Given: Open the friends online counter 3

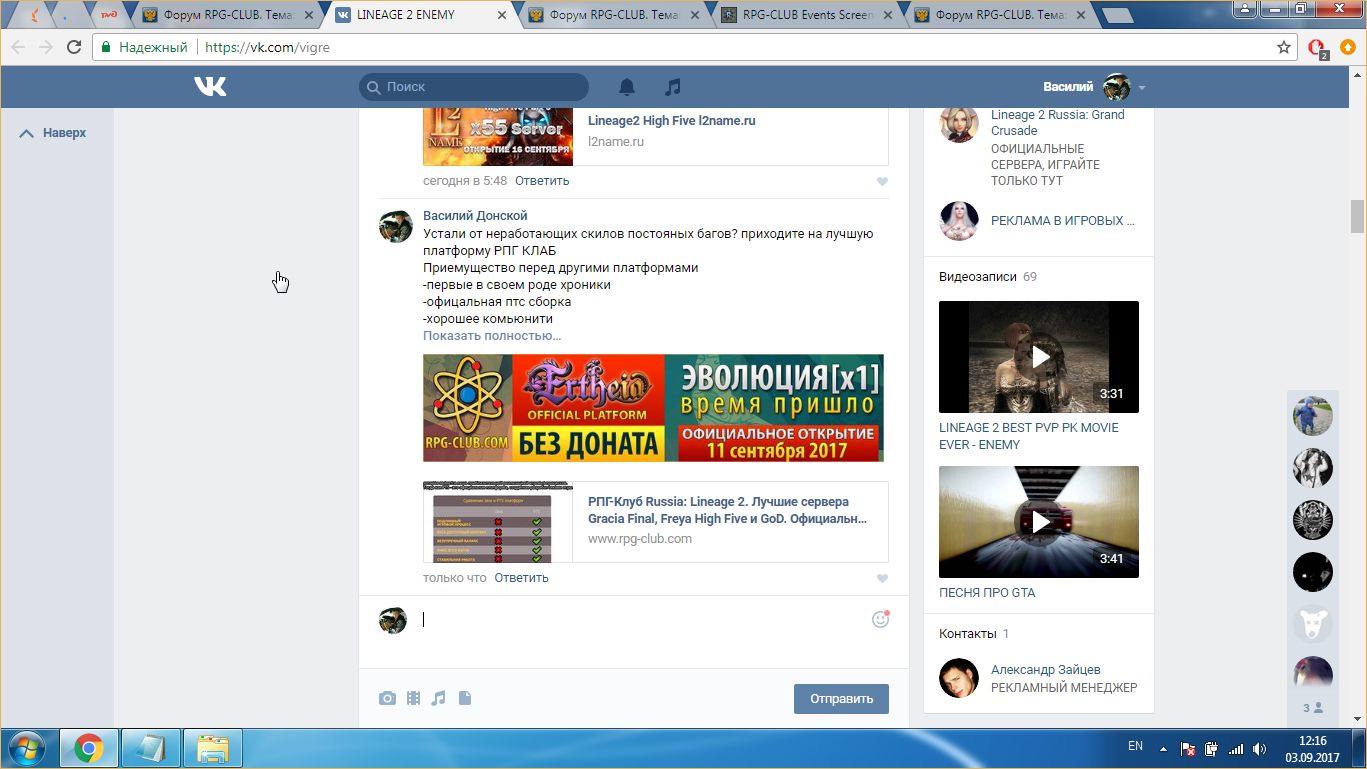Looking at the screenshot, I should tap(1313, 708).
